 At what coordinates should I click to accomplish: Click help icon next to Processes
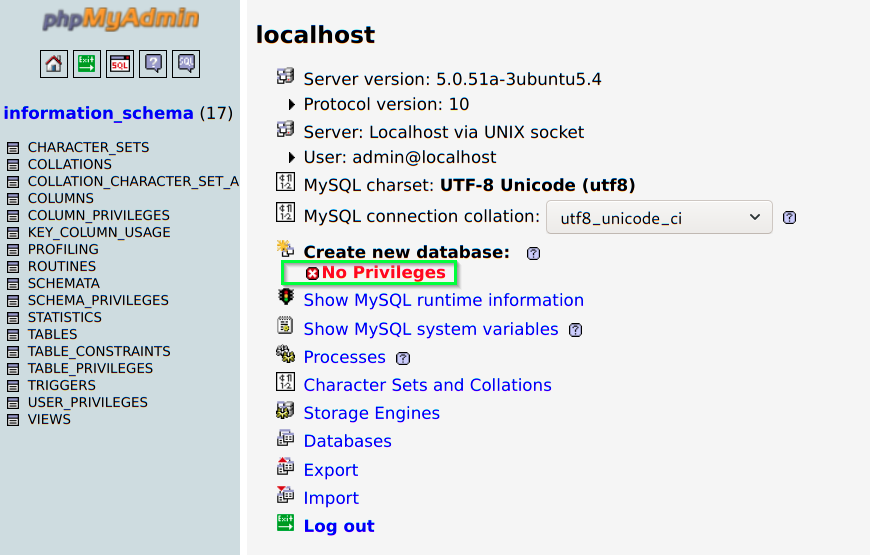click(x=403, y=359)
